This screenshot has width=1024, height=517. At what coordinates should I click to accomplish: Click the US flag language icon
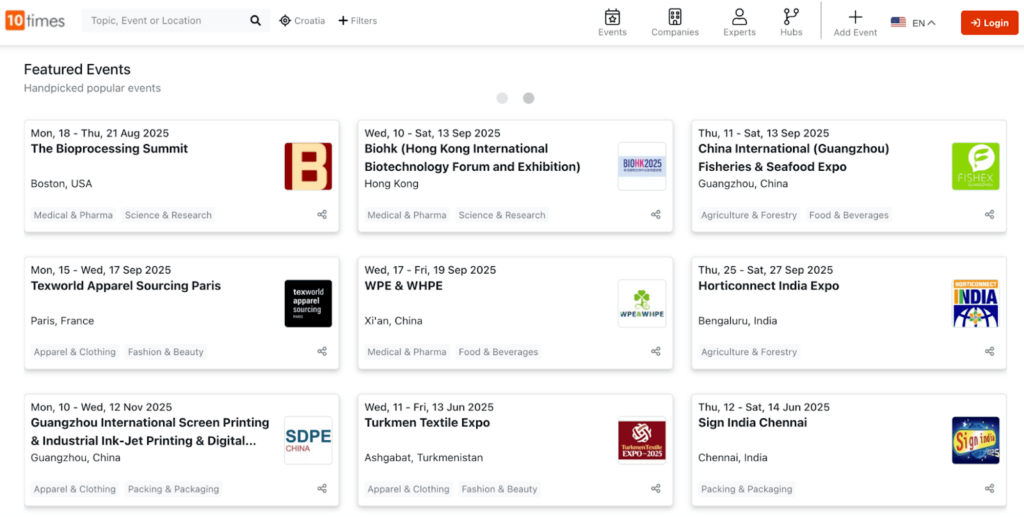(x=898, y=22)
